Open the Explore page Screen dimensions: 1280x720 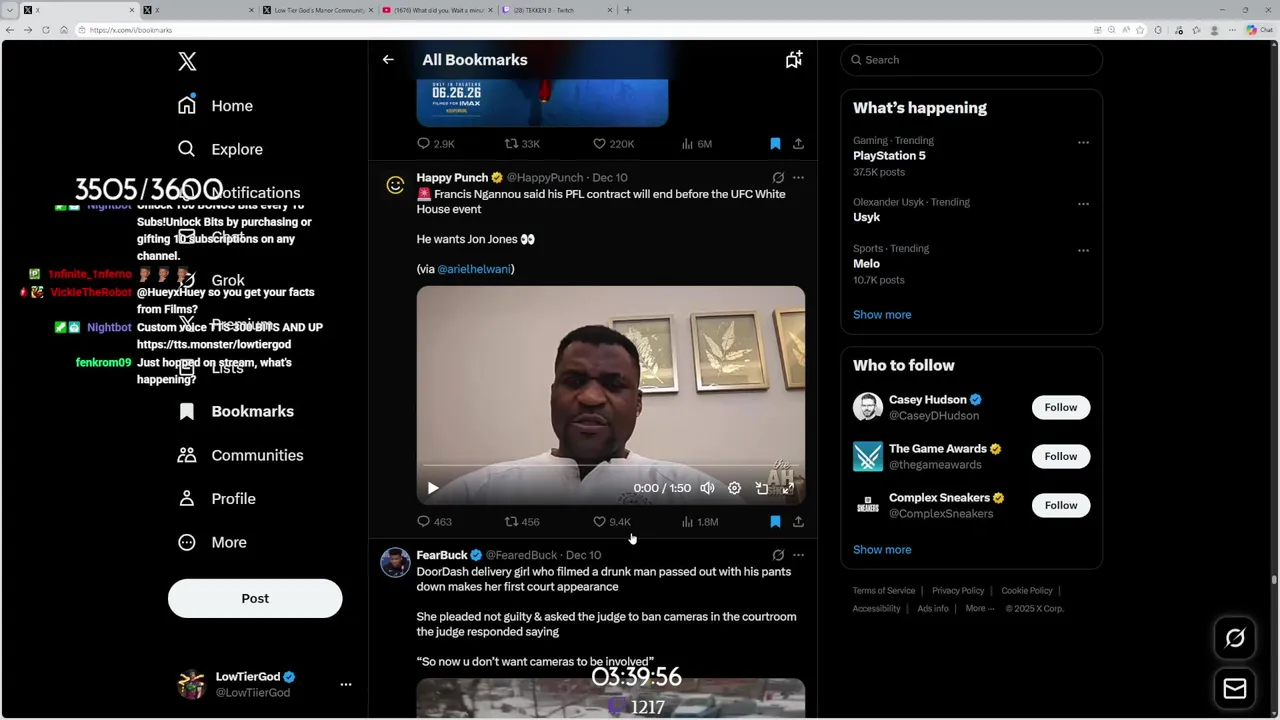pyautogui.click(x=220, y=149)
